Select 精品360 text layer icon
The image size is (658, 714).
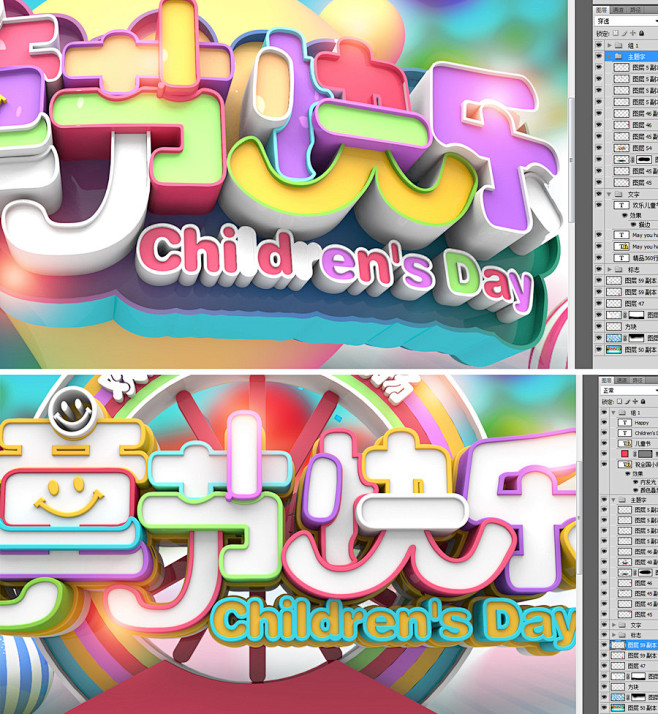(x=623, y=257)
